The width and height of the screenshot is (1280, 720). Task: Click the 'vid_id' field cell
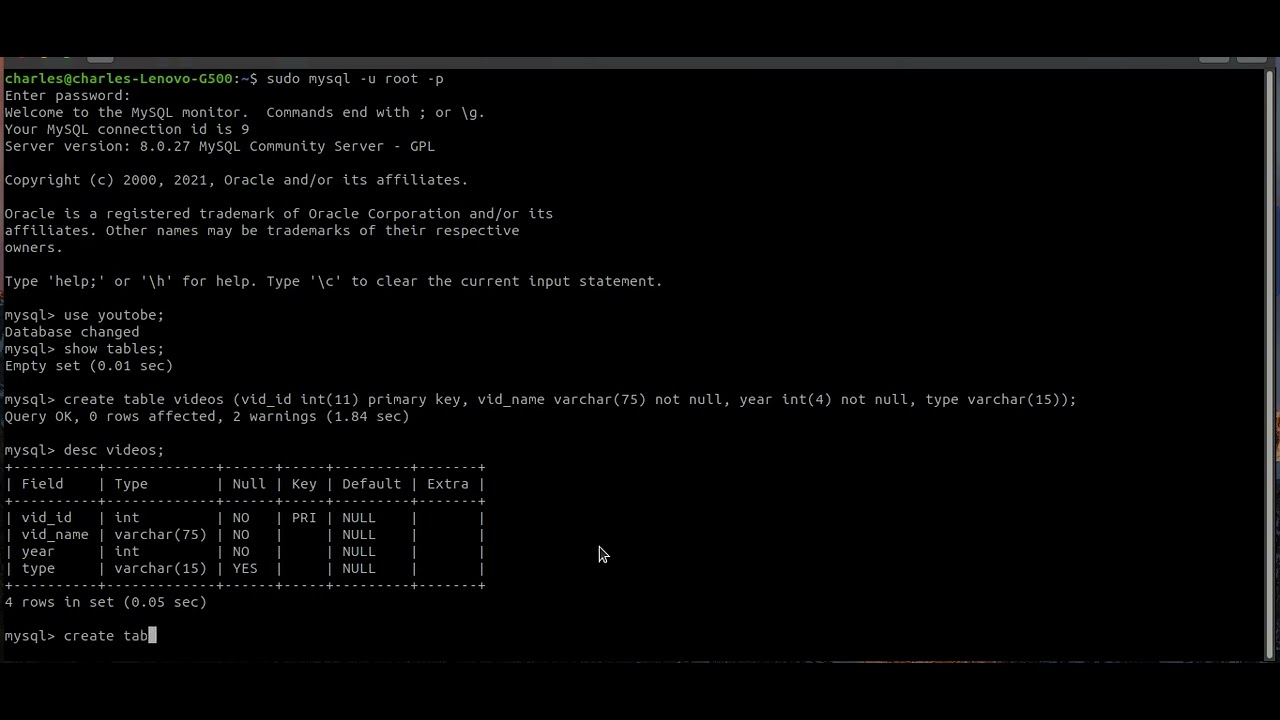46,518
